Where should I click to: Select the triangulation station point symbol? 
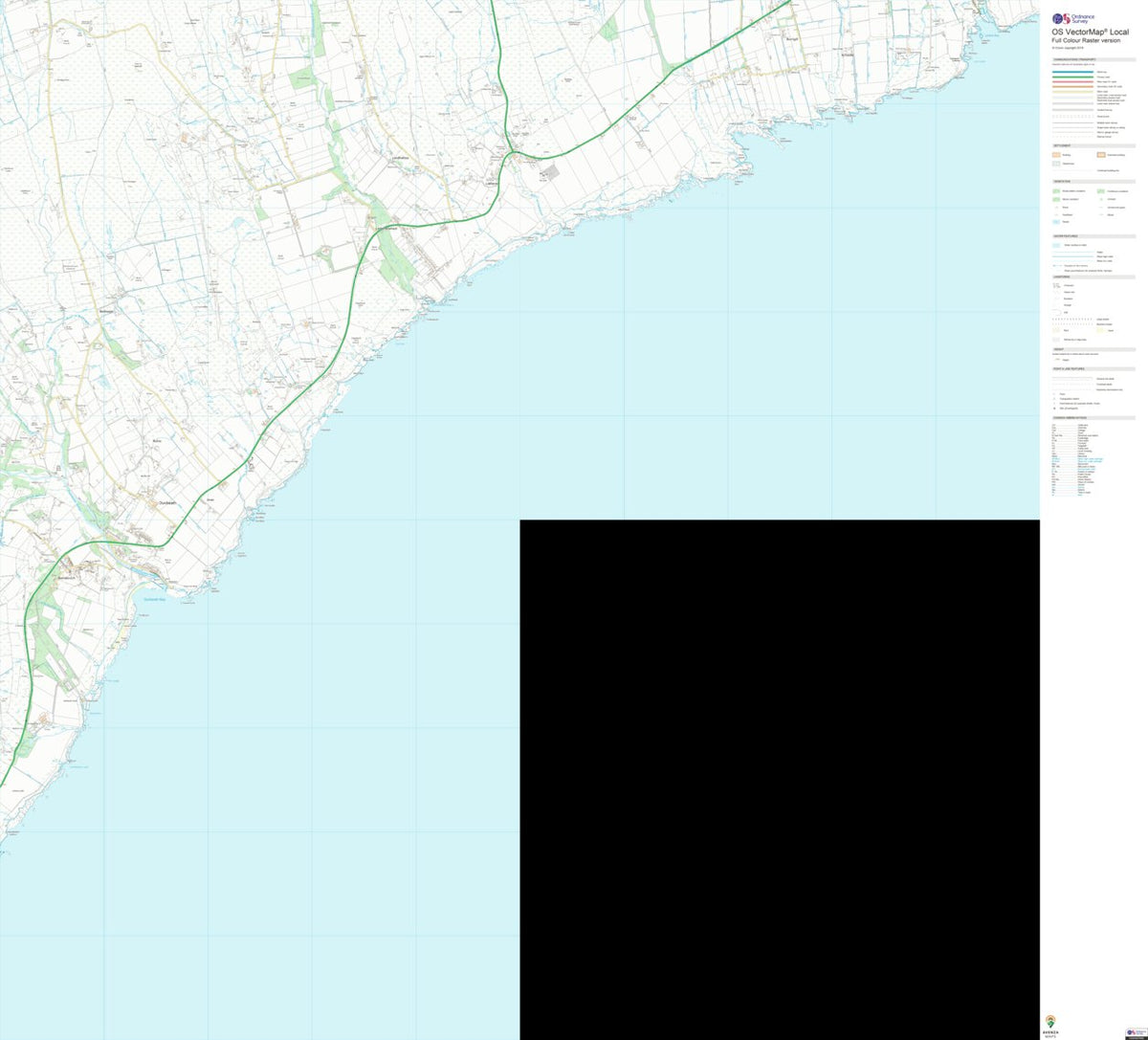tap(1054, 399)
